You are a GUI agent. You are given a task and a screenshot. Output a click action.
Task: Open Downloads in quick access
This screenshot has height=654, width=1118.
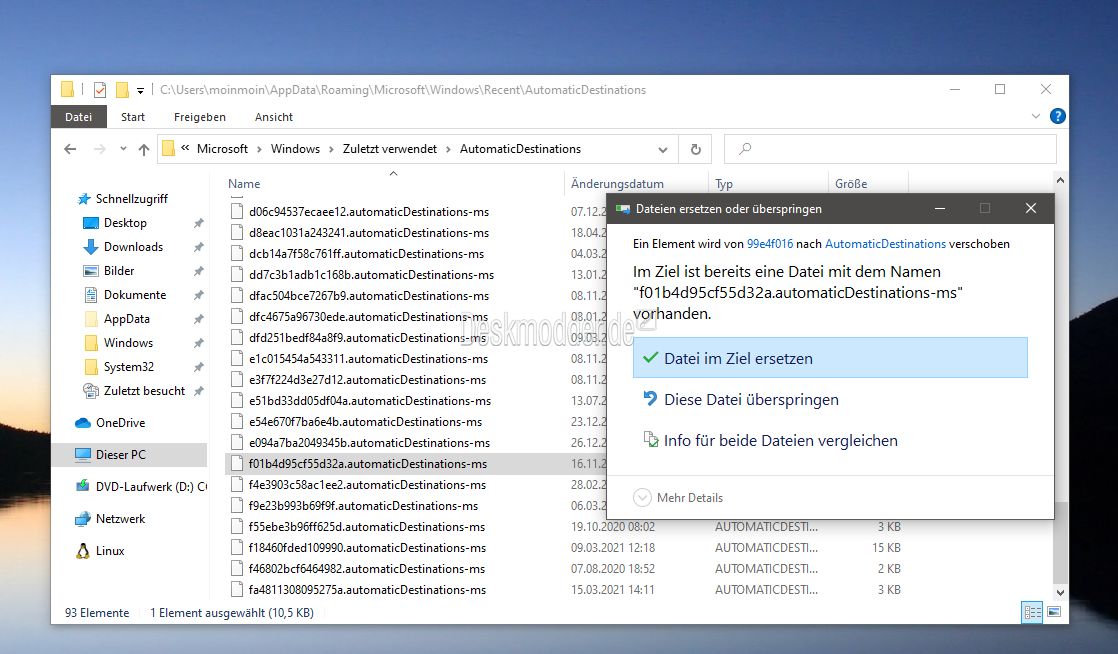click(x=133, y=247)
